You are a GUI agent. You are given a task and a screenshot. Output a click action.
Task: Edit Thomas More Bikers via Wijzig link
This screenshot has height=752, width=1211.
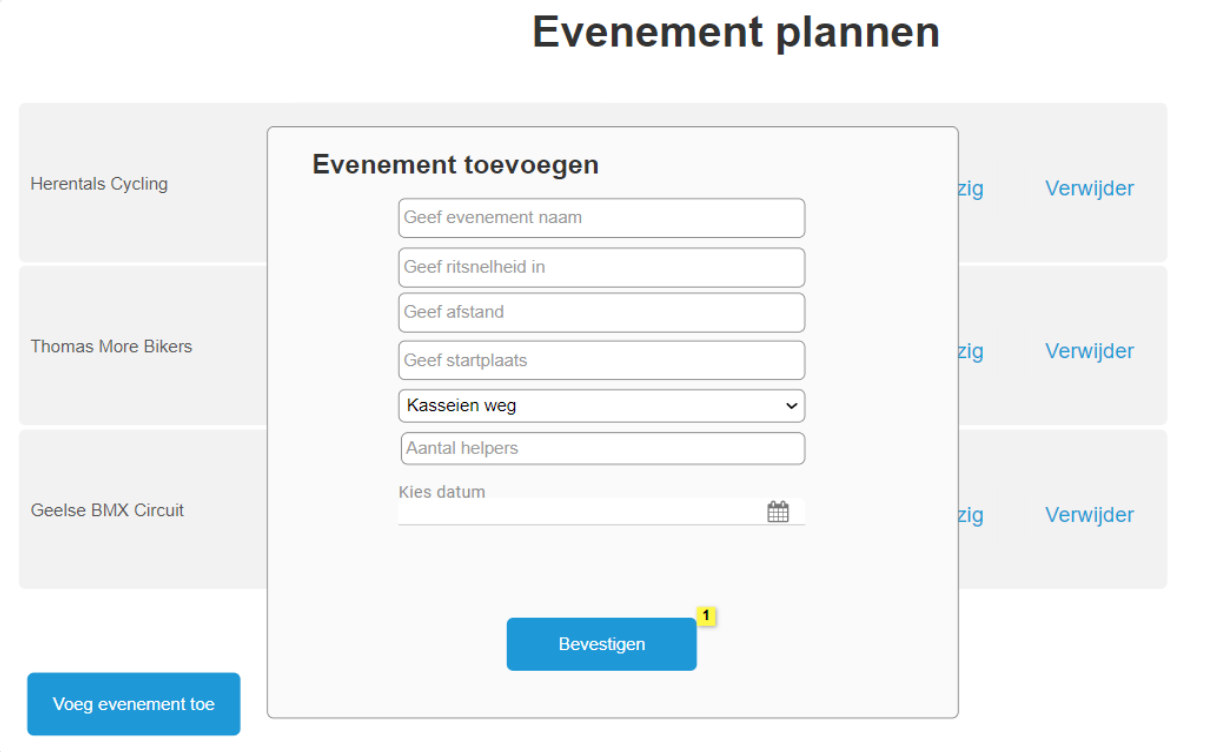point(971,351)
